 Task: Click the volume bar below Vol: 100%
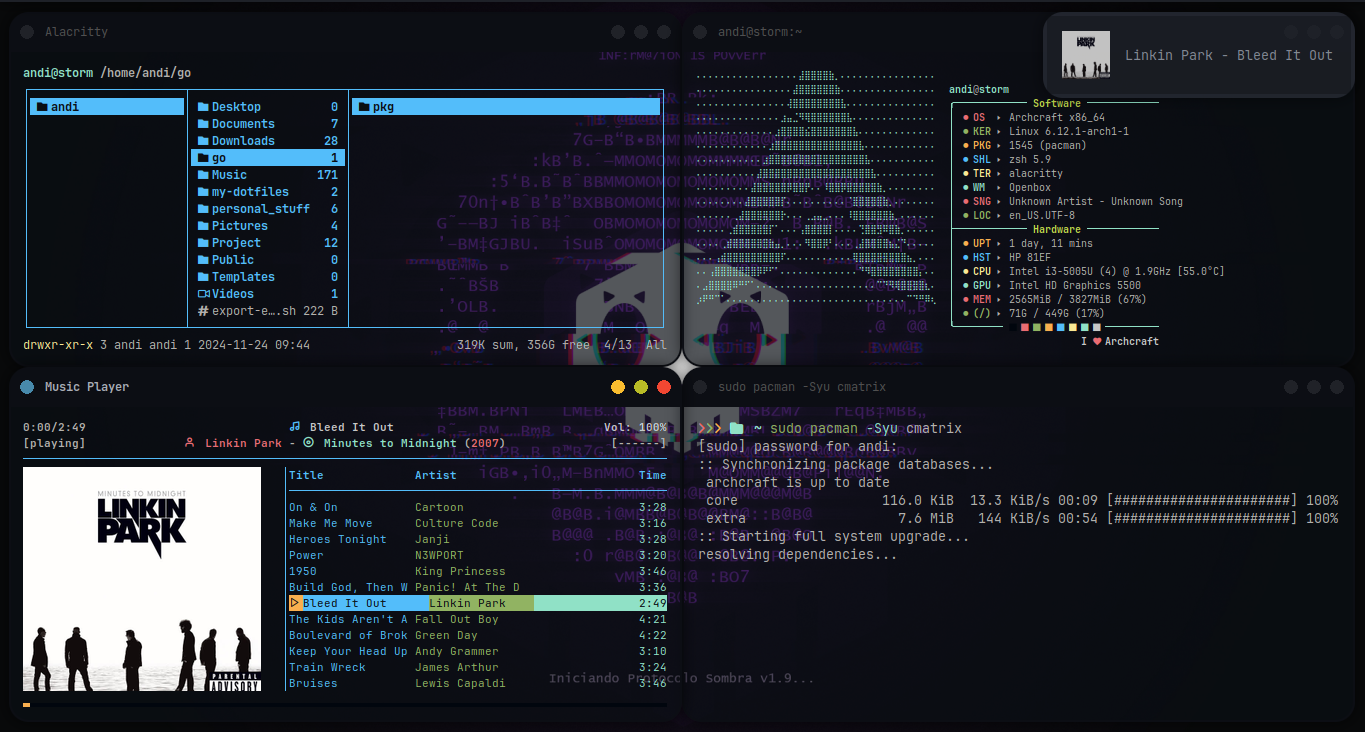click(638, 443)
